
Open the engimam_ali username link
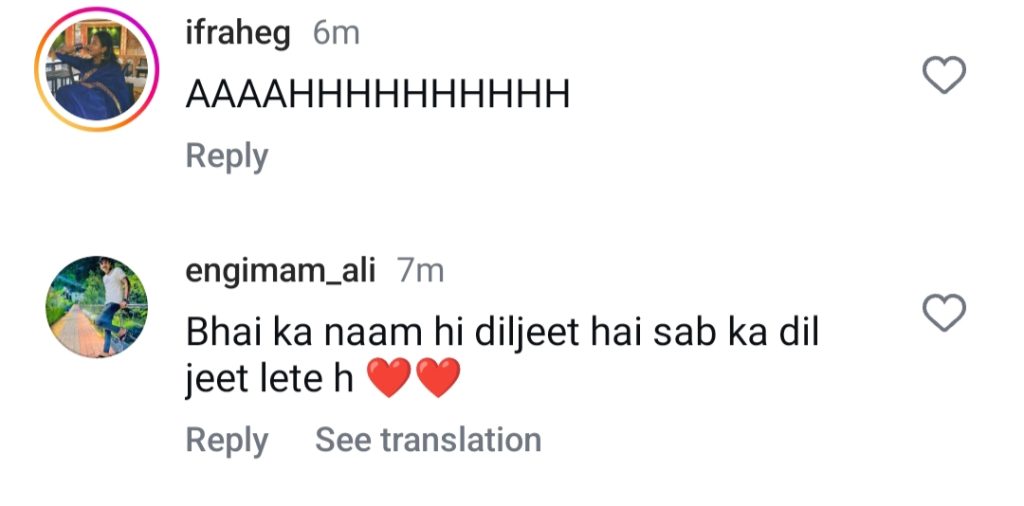pyautogui.click(x=280, y=270)
